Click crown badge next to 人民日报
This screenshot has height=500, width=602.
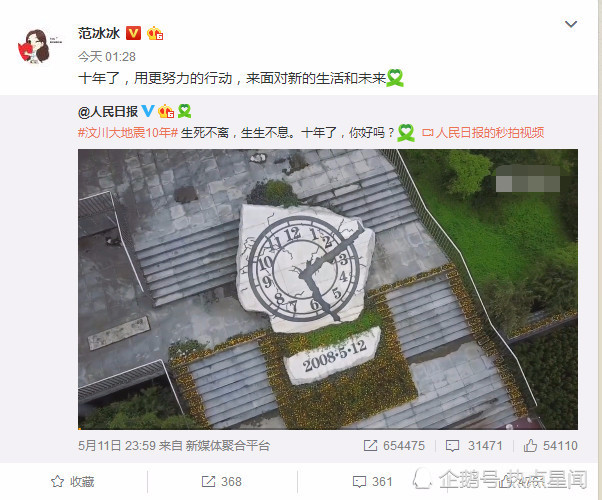tap(166, 111)
